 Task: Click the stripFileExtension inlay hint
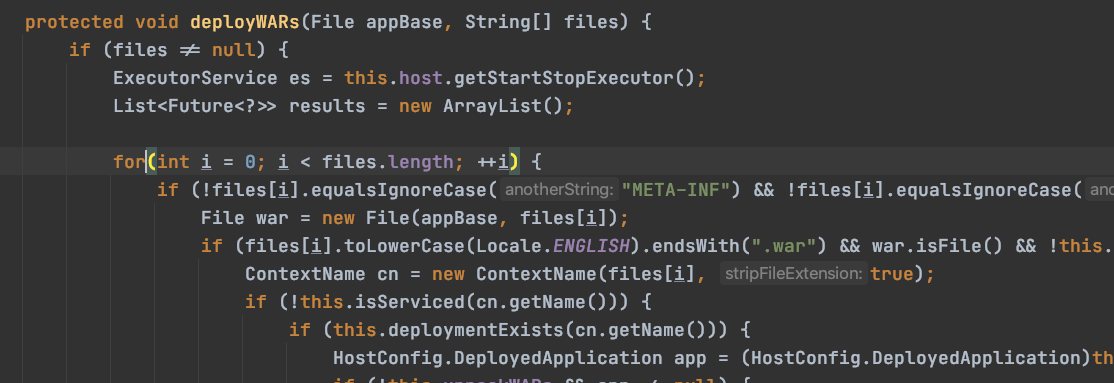pyautogui.click(x=793, y=274)
